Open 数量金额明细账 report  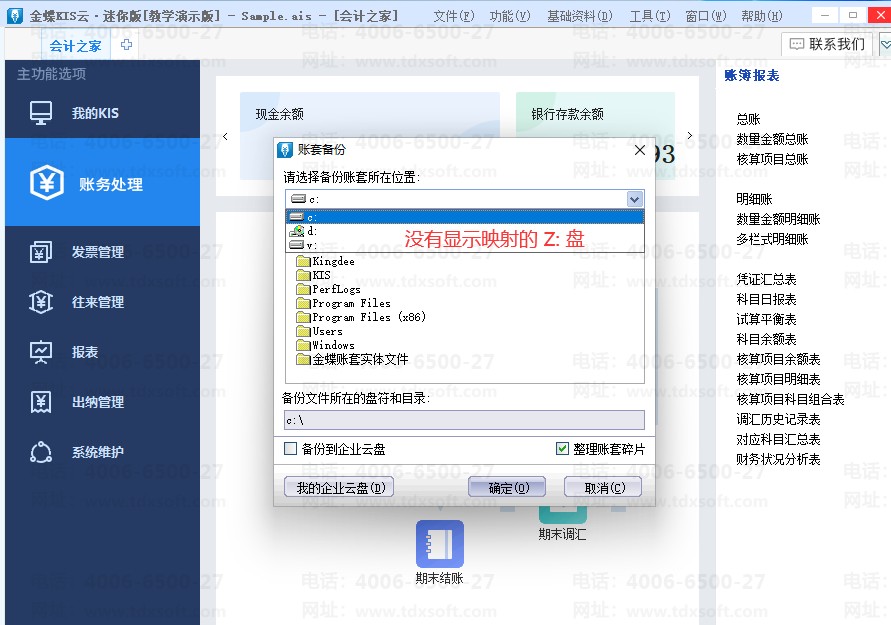778,219
